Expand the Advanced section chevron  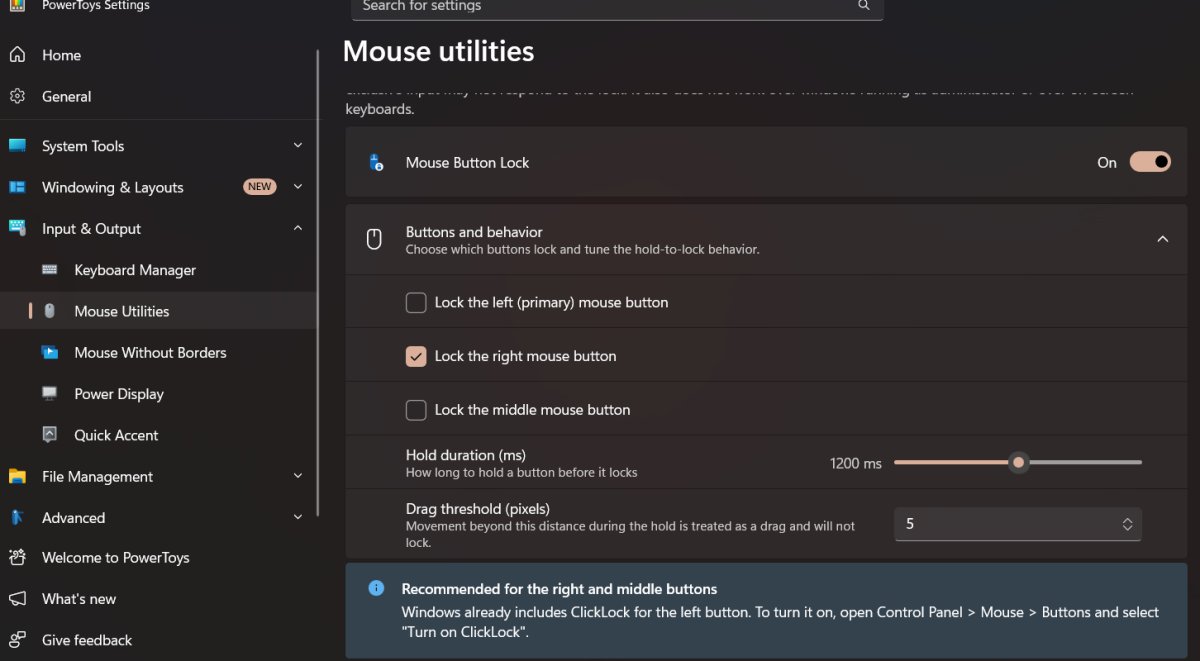coord(298,517)
